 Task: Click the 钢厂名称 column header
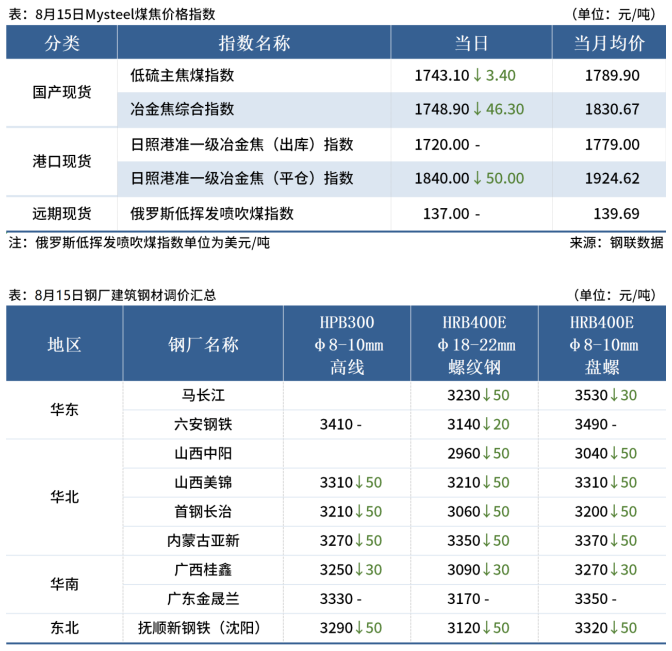click(204, 344)
